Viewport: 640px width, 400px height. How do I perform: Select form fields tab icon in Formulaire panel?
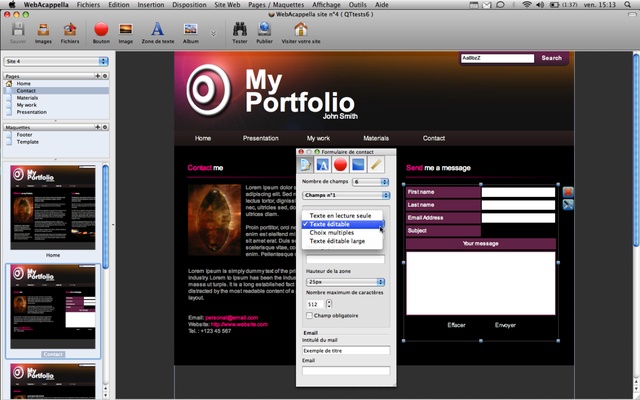click(305, 164)
